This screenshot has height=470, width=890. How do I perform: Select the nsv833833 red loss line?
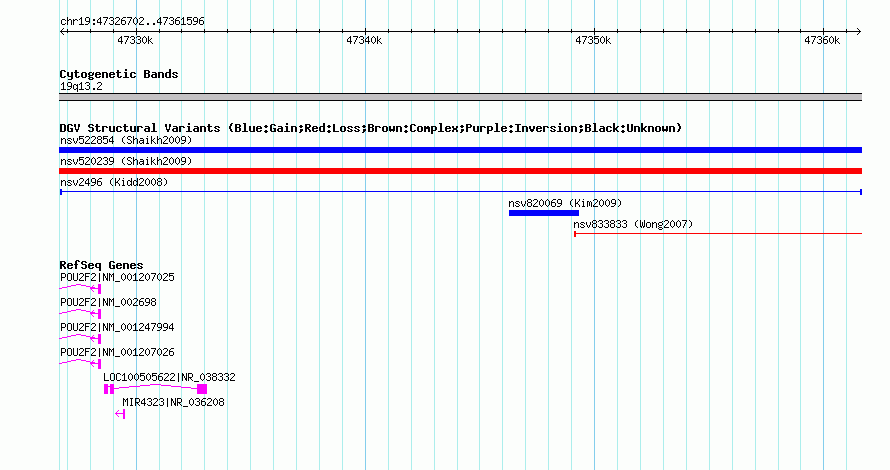(x=718, y=234)
